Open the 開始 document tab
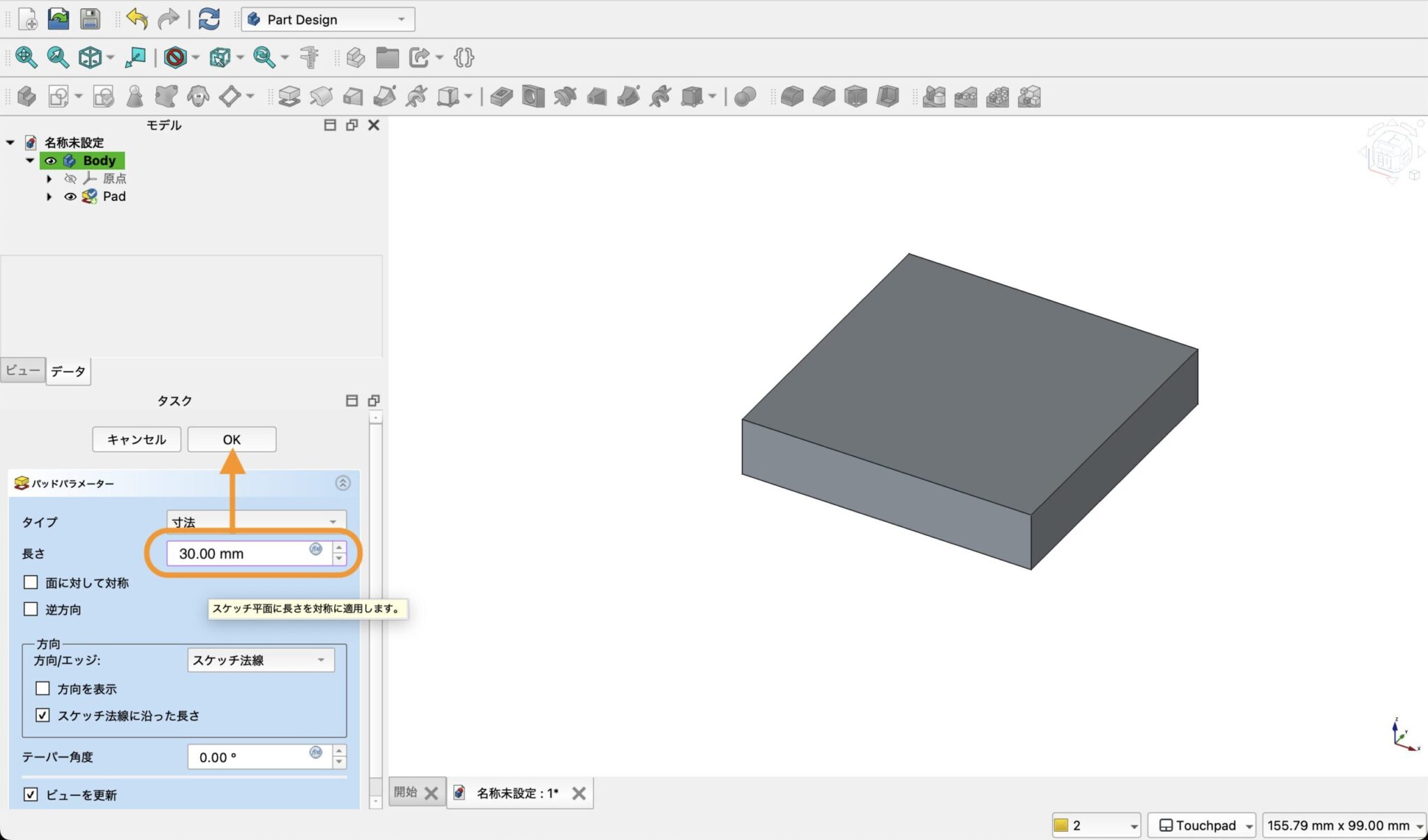 (x=406, y=792)
